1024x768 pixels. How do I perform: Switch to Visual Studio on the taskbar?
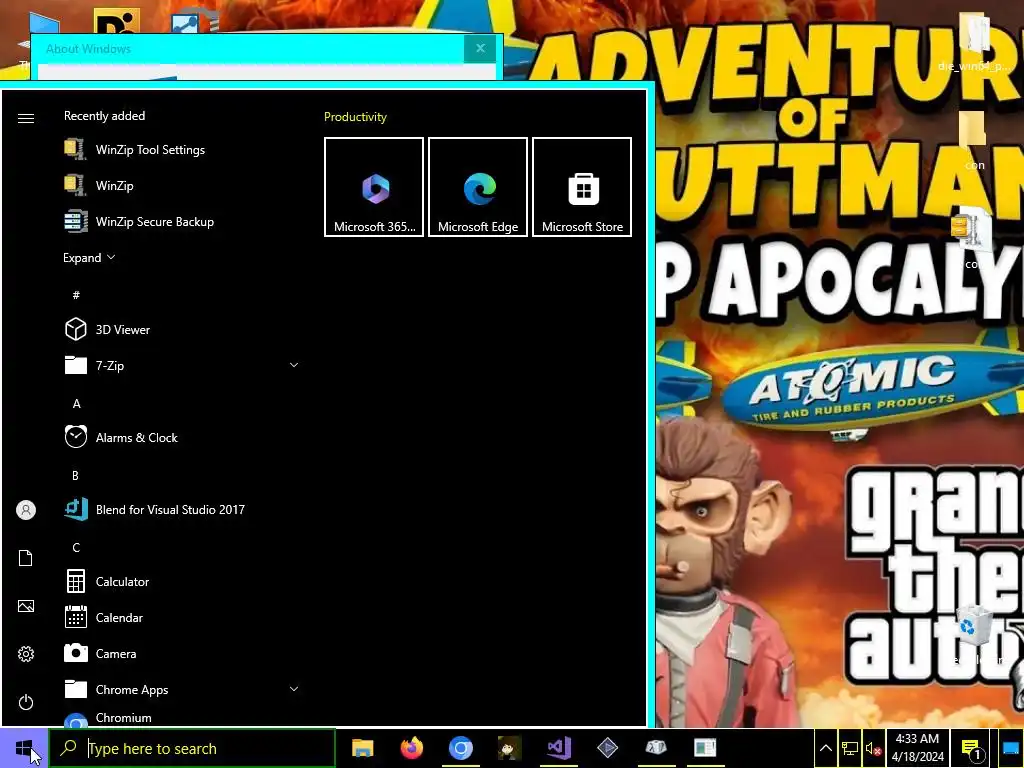click(x=558, y=748)
